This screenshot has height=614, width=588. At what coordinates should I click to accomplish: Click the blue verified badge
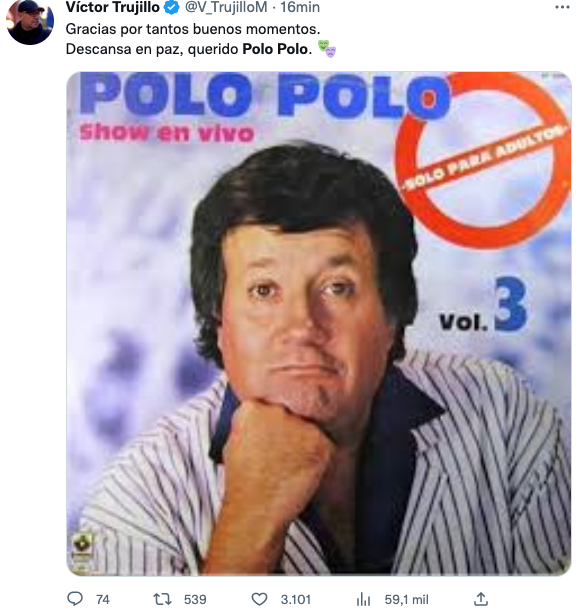click(171, 7)
